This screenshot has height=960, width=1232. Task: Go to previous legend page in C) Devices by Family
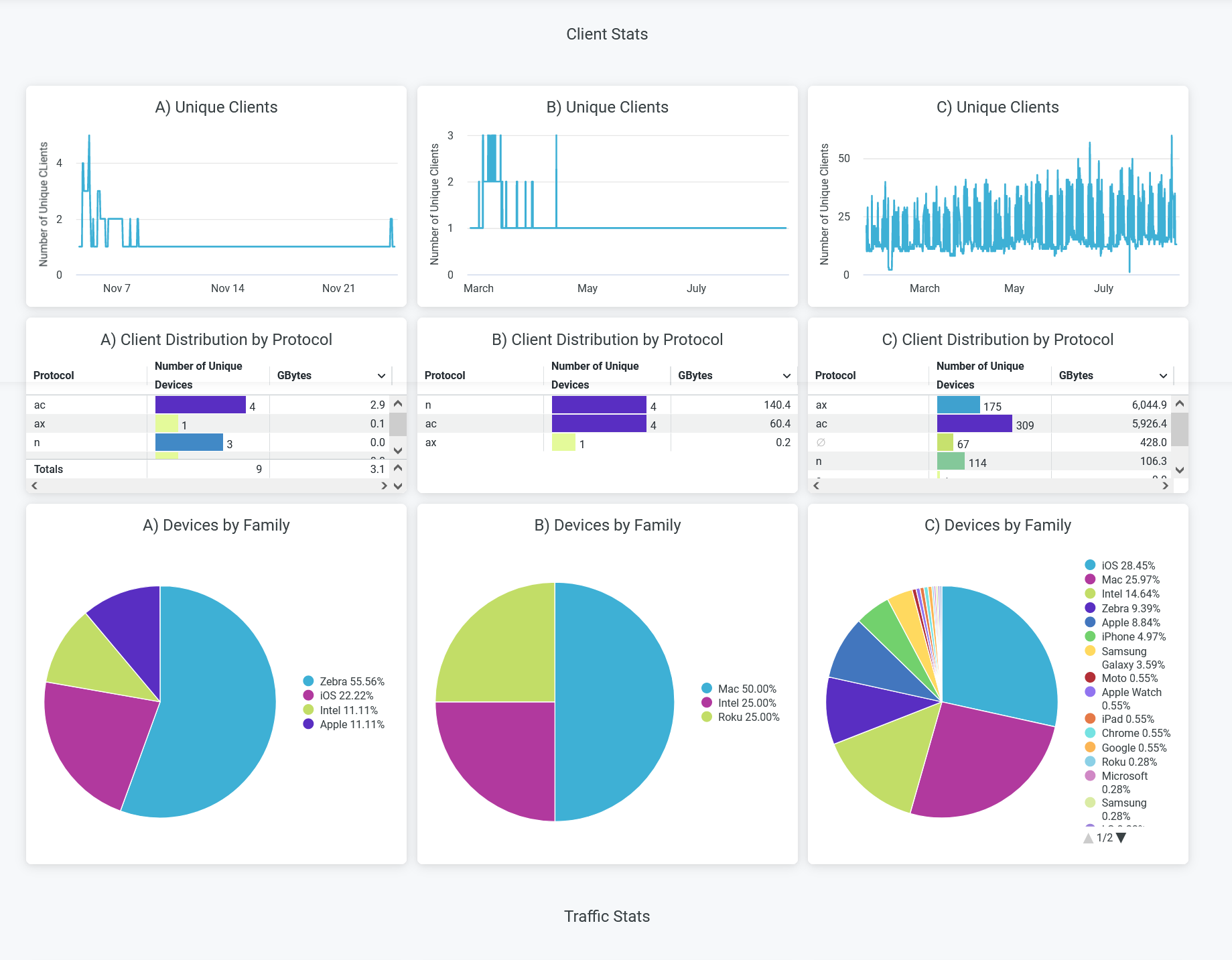coord(1088,838)
